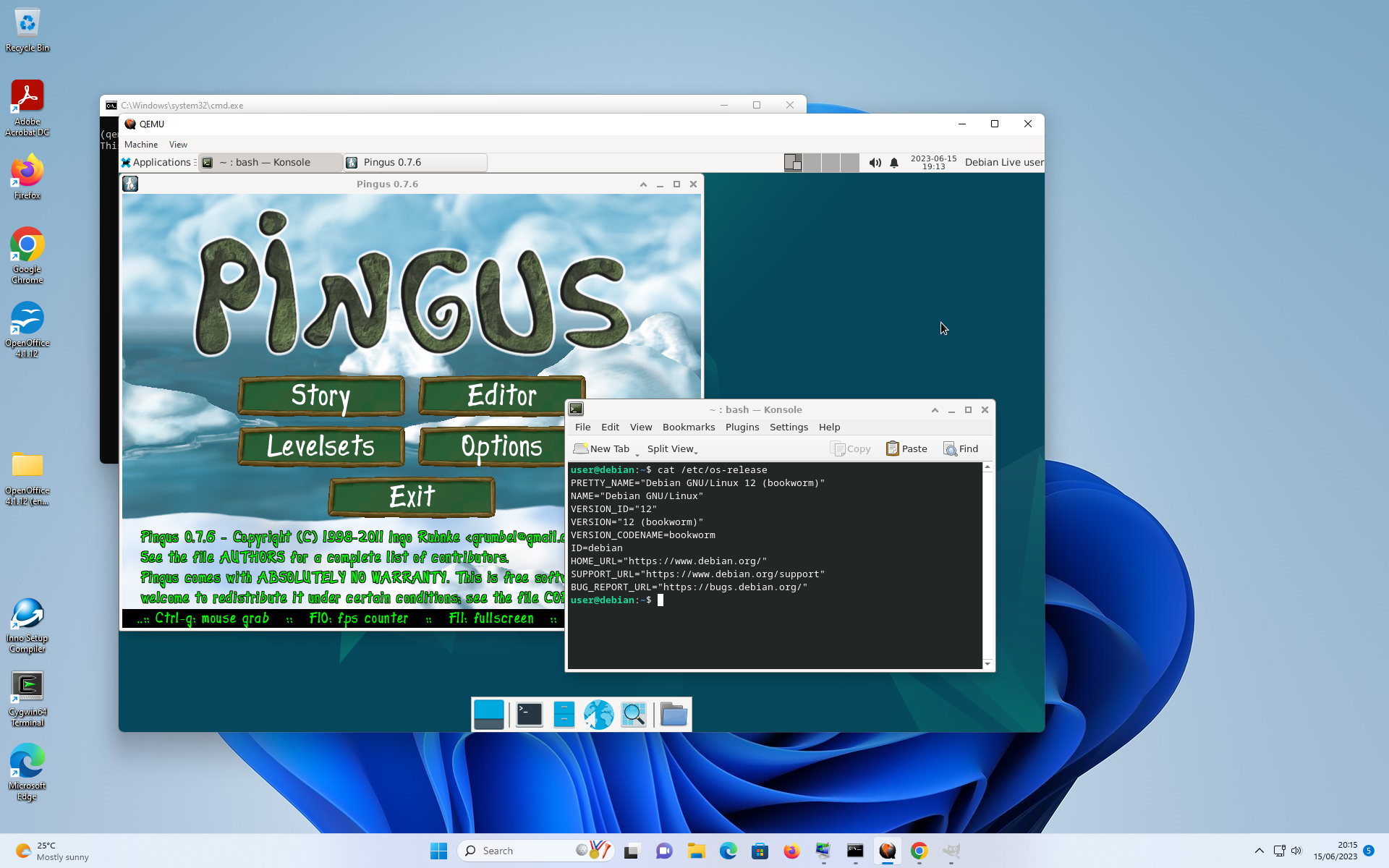Open the Windows Start menu
Image resolution: width=1389 pixels, height=868 pixels.
point(438,851)
